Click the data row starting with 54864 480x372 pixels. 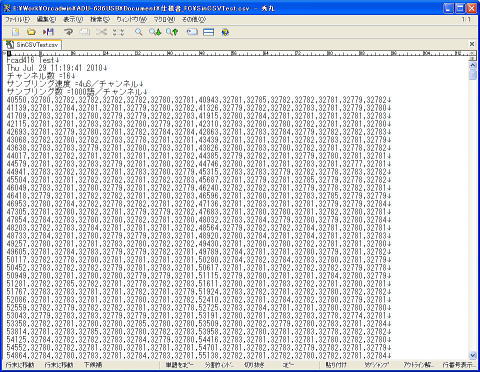pos(199,356)
